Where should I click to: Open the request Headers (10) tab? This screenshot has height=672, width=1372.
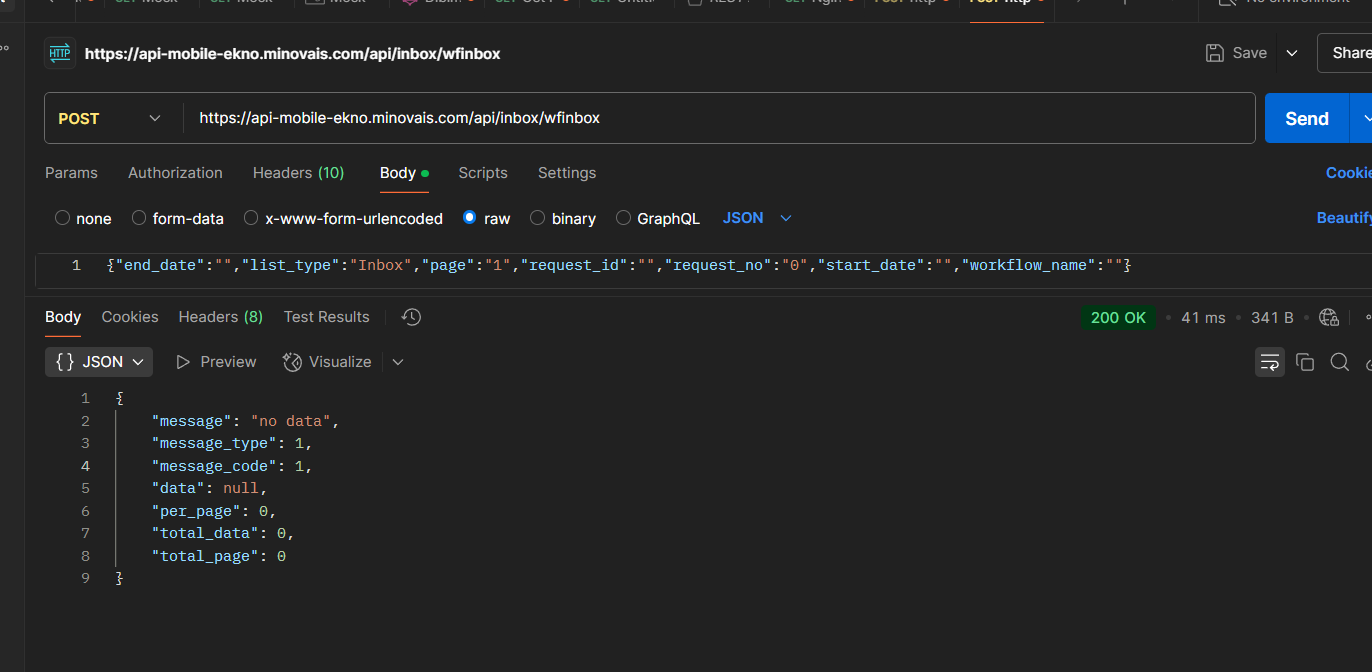click(298, 173)
